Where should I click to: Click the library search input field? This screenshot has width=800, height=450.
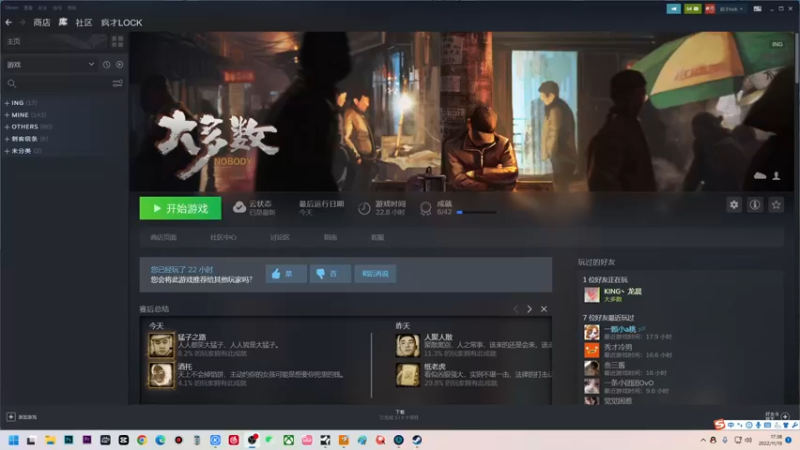click(62, 83)
